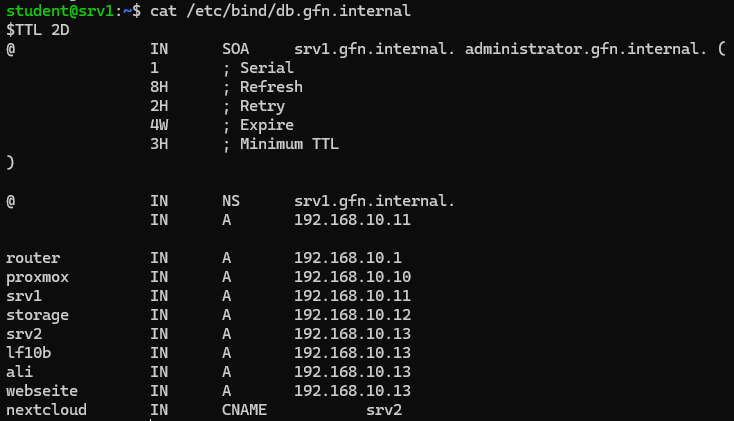
Task: Click the 4W Expire value
Action: click(x=158, y=125)
